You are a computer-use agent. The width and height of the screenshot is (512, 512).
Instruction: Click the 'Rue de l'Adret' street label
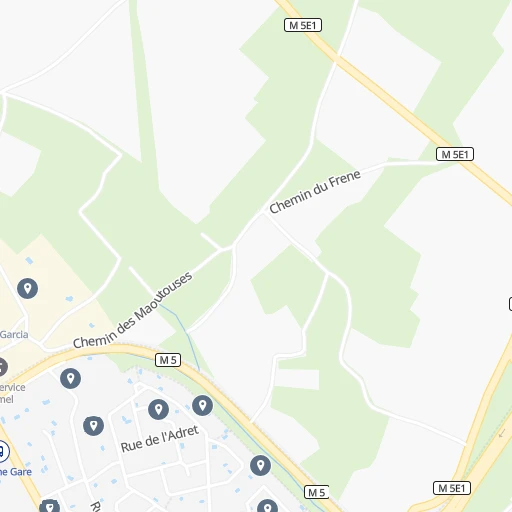coord(160,439)
